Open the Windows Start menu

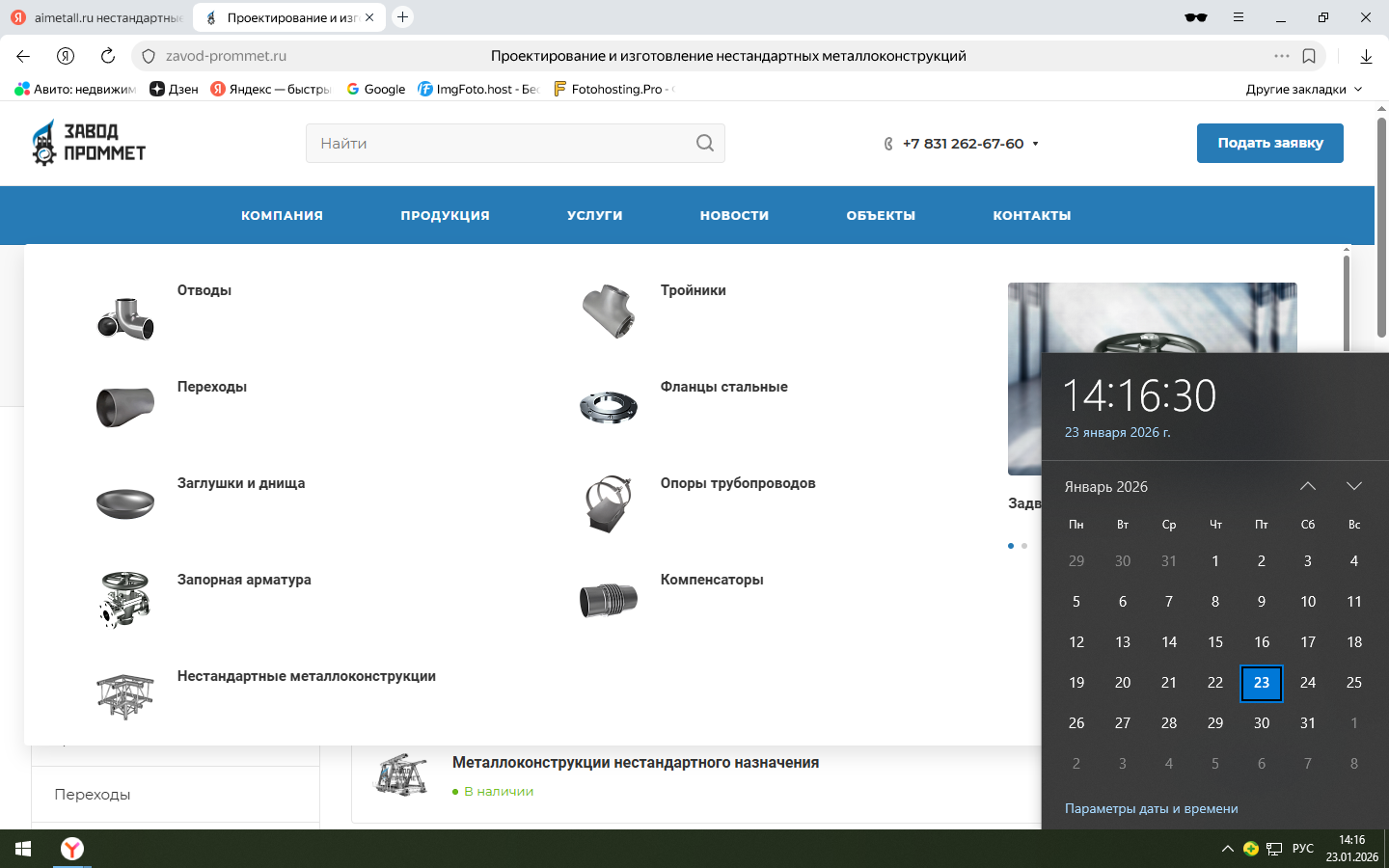pyautogui.click(x=23, y=849)
